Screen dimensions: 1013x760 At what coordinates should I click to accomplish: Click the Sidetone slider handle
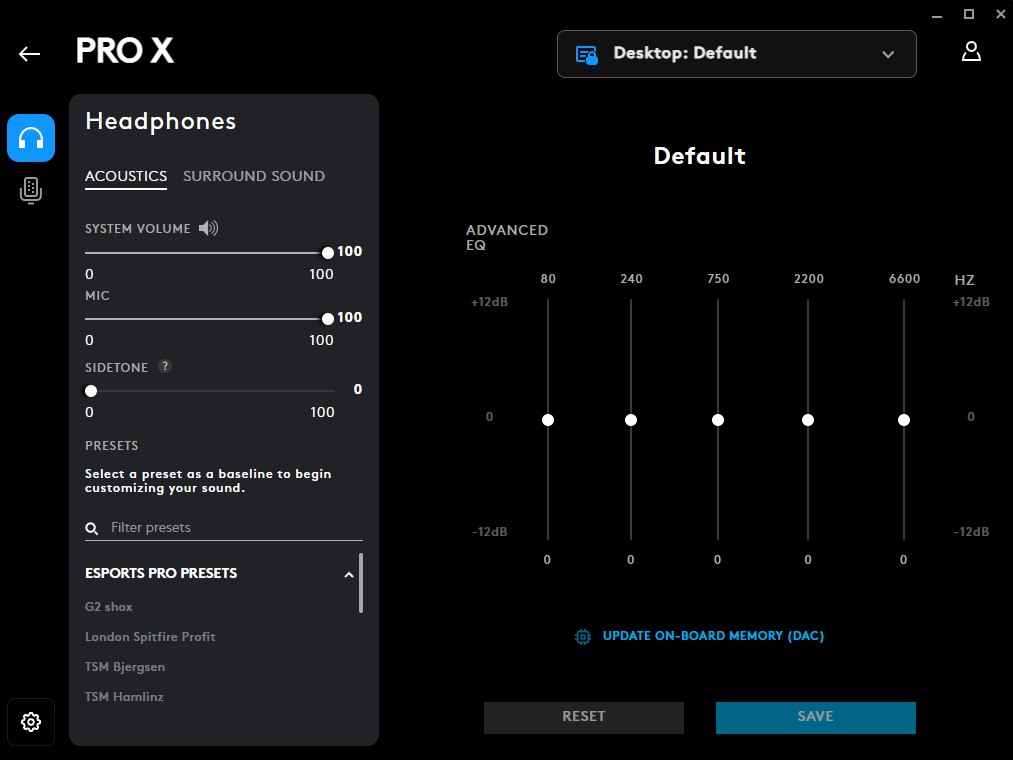[x=91, y=391]
